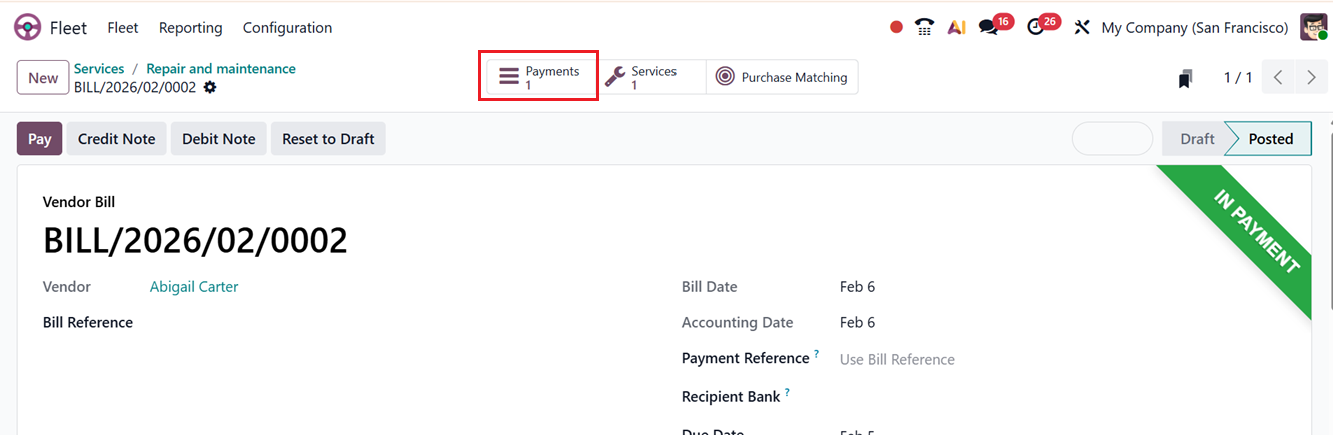Image resolution: width=1333 pixels, height=435 pixels.
Task: Open the Payments smart button
Action: pos(539,77)
